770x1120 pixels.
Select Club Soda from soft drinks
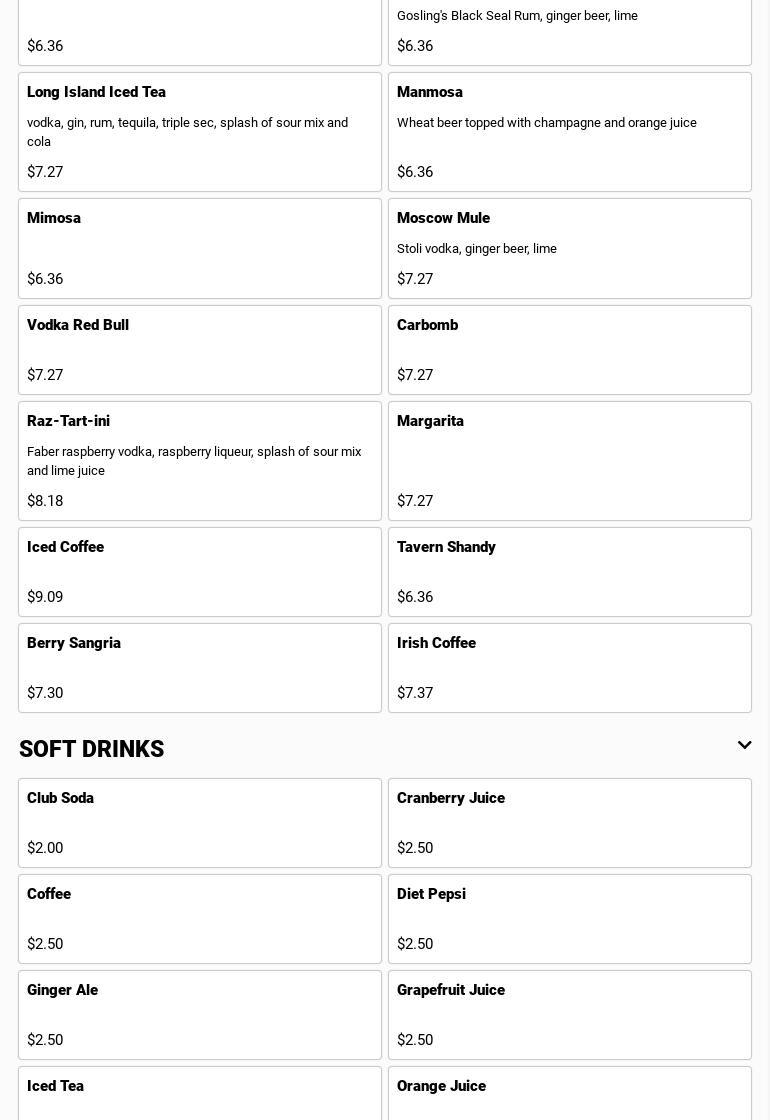coord(200,823)
